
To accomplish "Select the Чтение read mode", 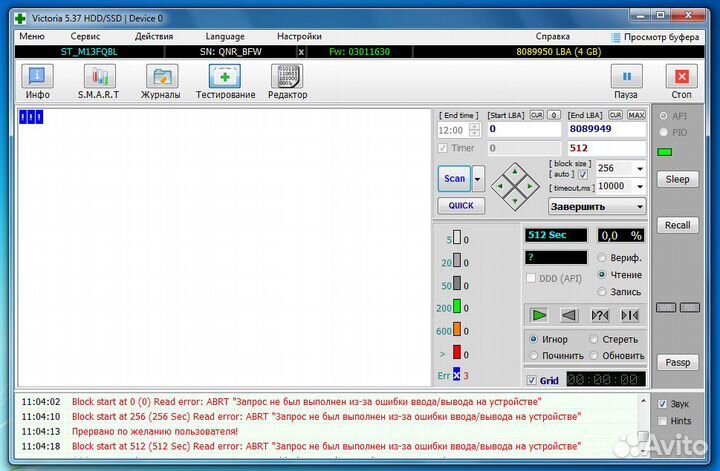I will point(602,275).
